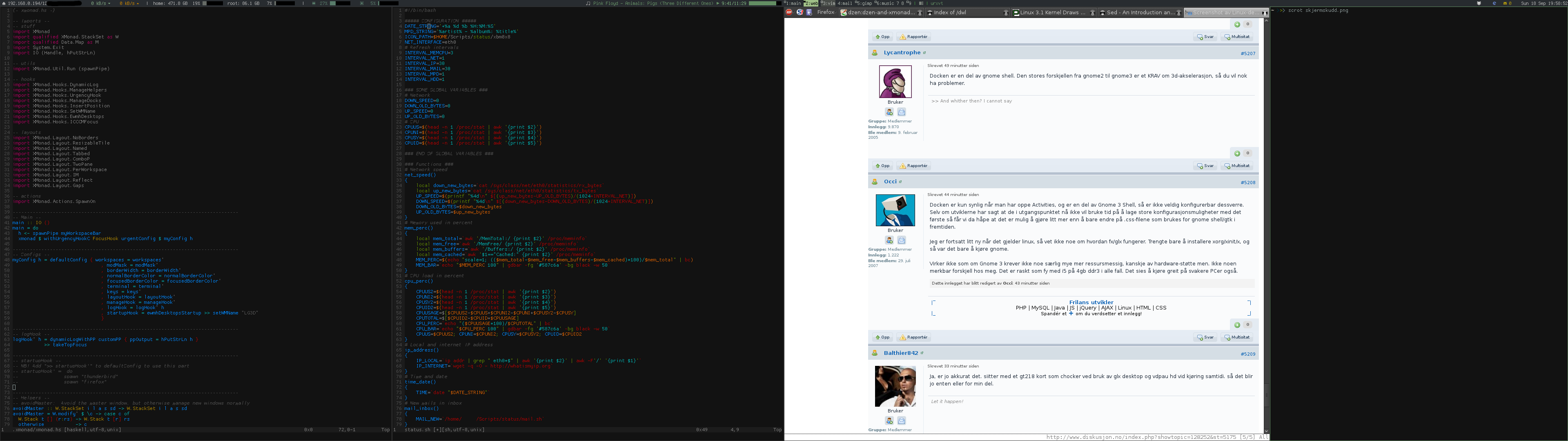
Task: Open the Balthier842 username link
Action: tap(901, 353)
